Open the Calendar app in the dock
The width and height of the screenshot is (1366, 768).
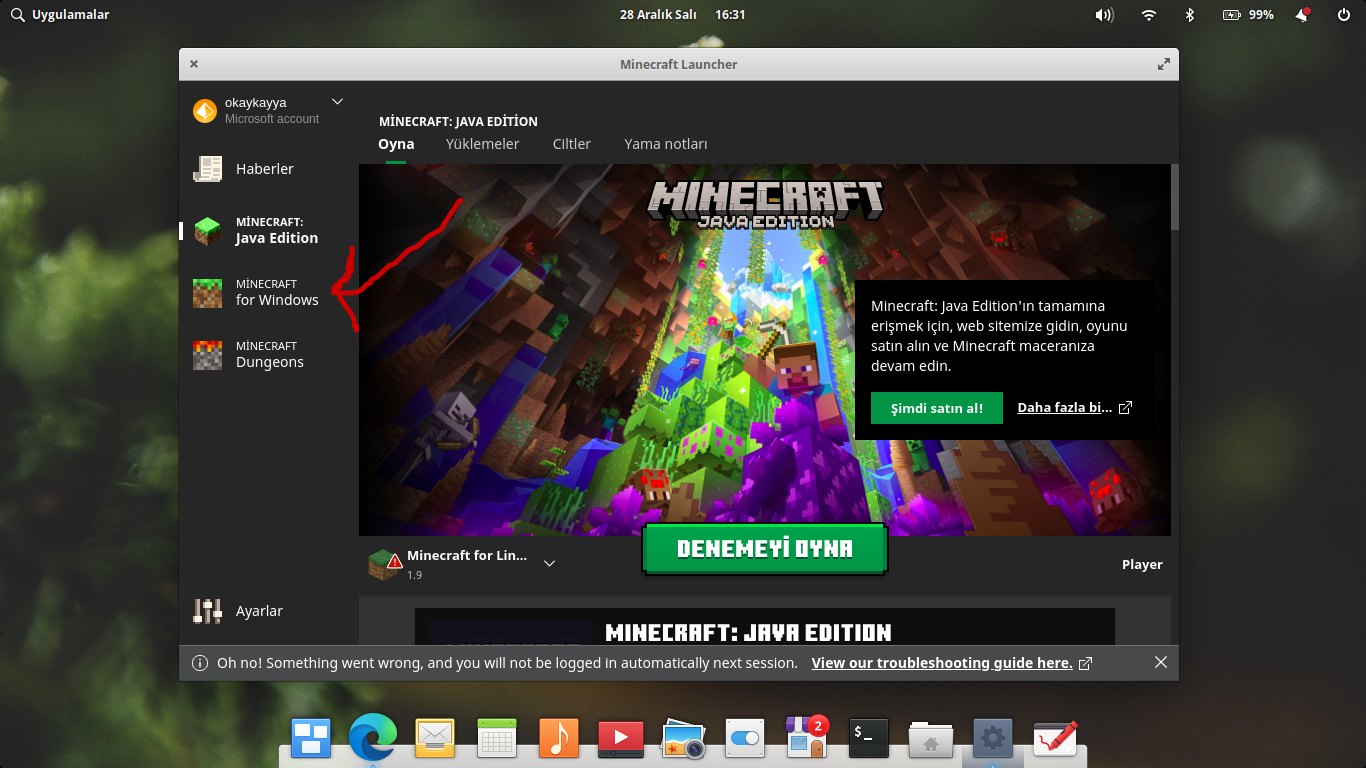(x=497, y=739)
